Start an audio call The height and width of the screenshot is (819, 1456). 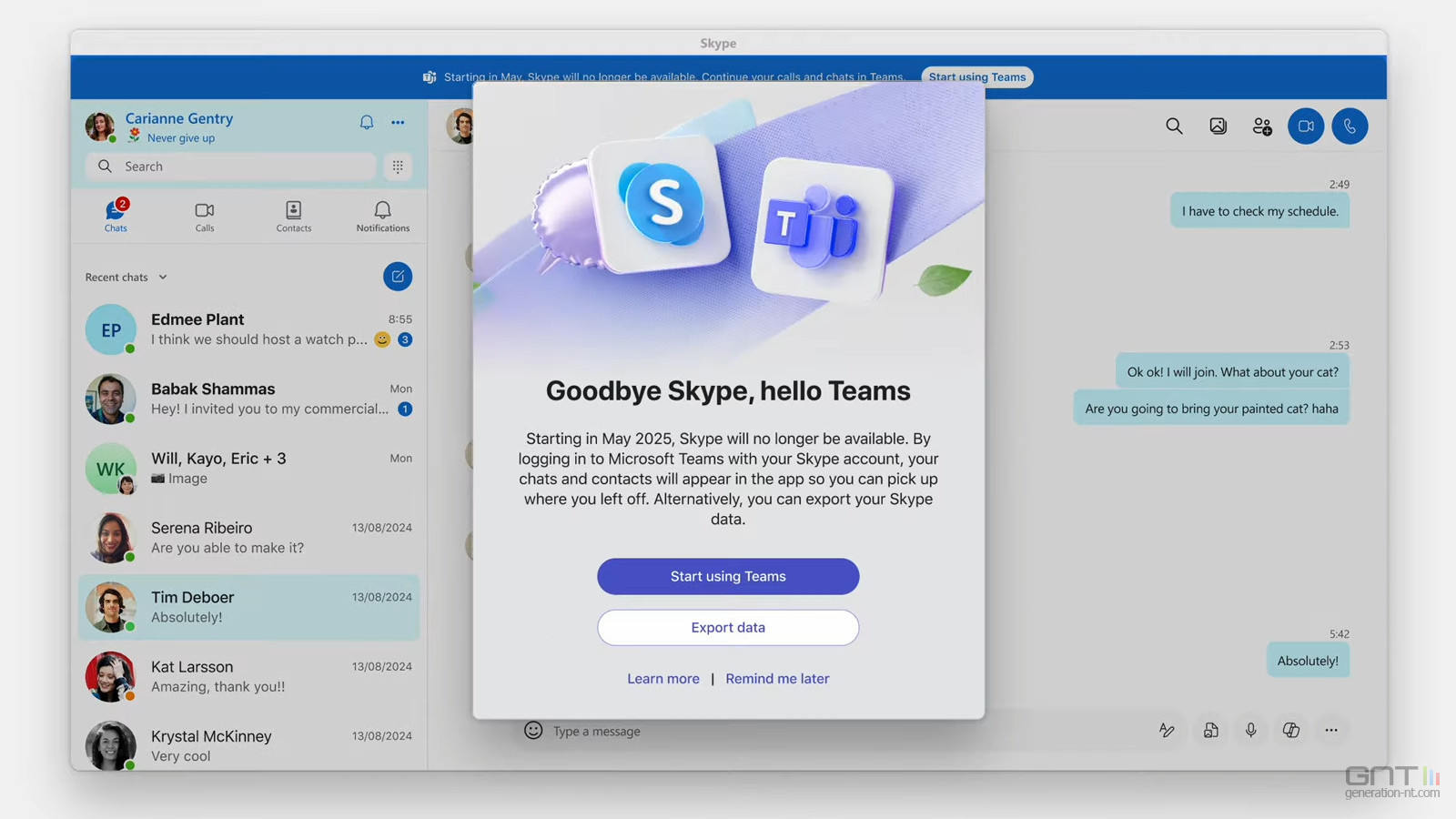click(x=1350, y=126)
